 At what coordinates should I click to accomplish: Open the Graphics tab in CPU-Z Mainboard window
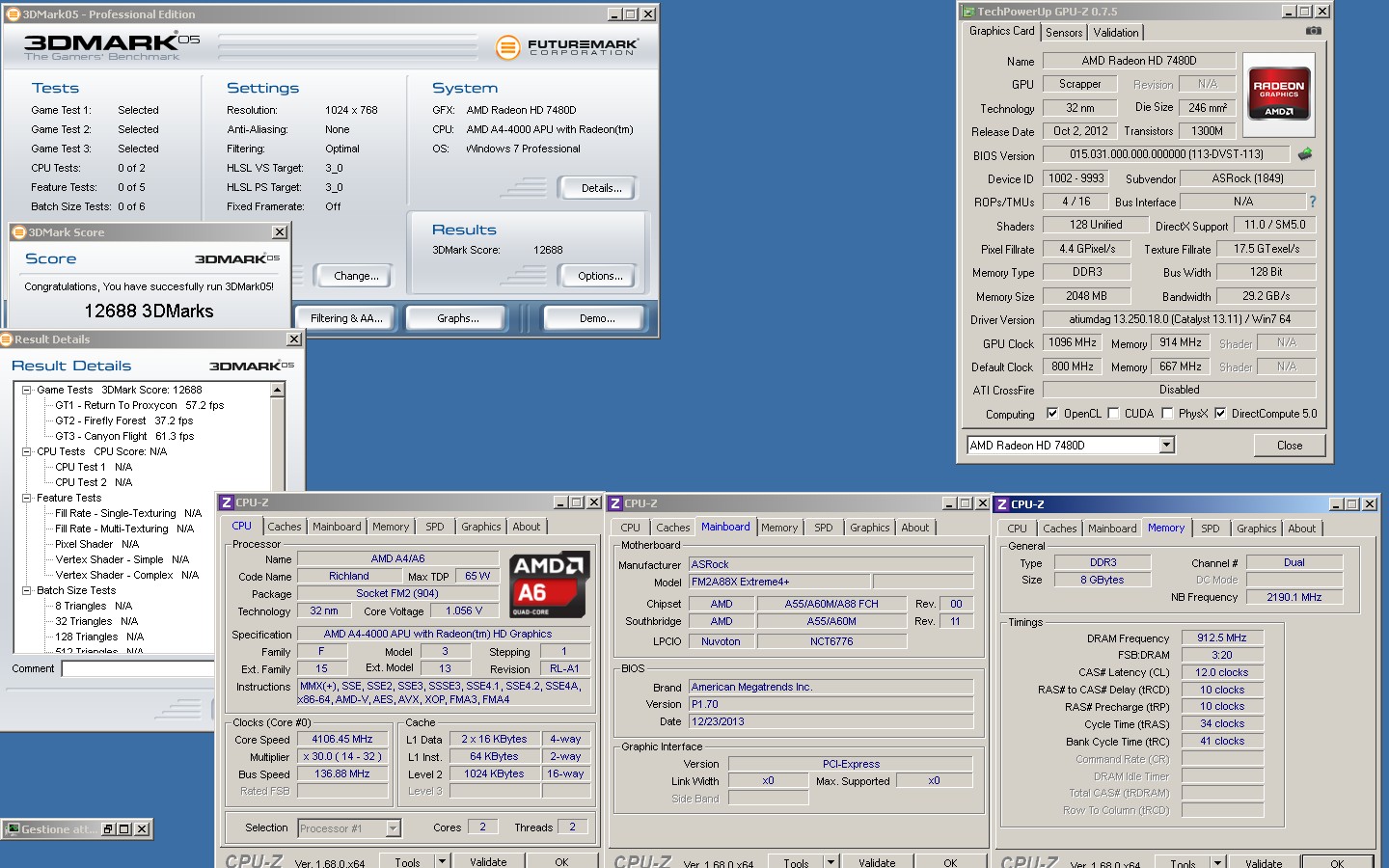tap(870, 528)
